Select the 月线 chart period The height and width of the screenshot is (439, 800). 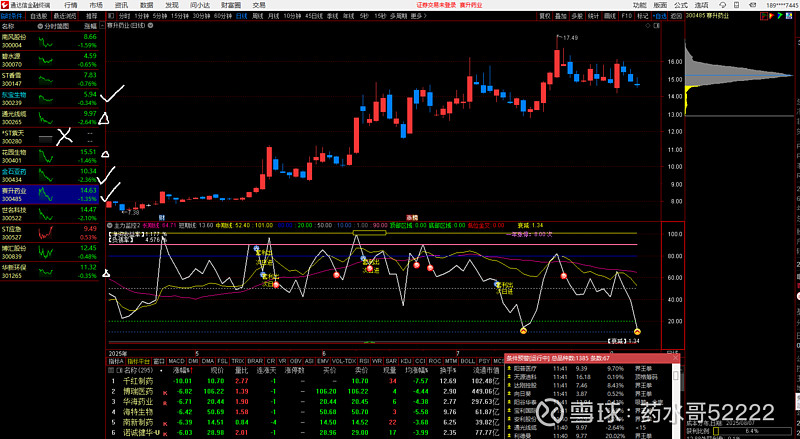274,16
